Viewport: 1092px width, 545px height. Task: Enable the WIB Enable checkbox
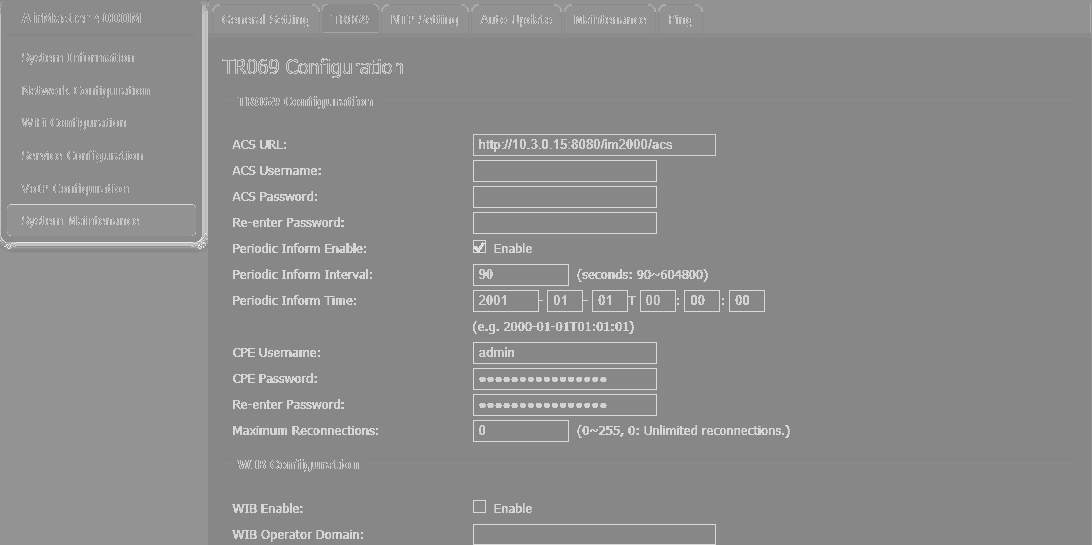(x=479, y=507)
